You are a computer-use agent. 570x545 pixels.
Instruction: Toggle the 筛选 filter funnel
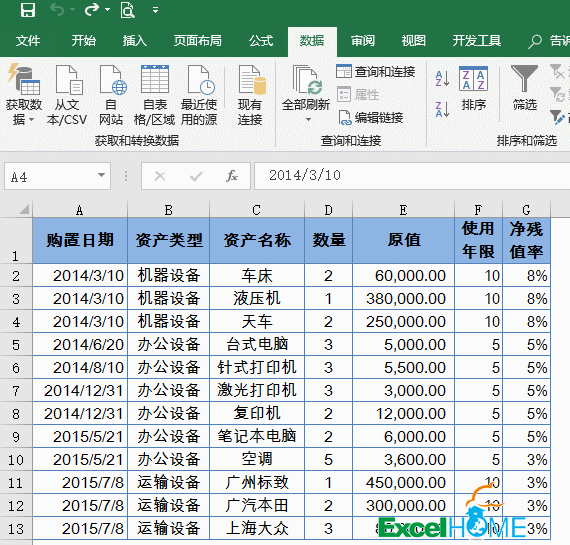[x=524, y=88]
